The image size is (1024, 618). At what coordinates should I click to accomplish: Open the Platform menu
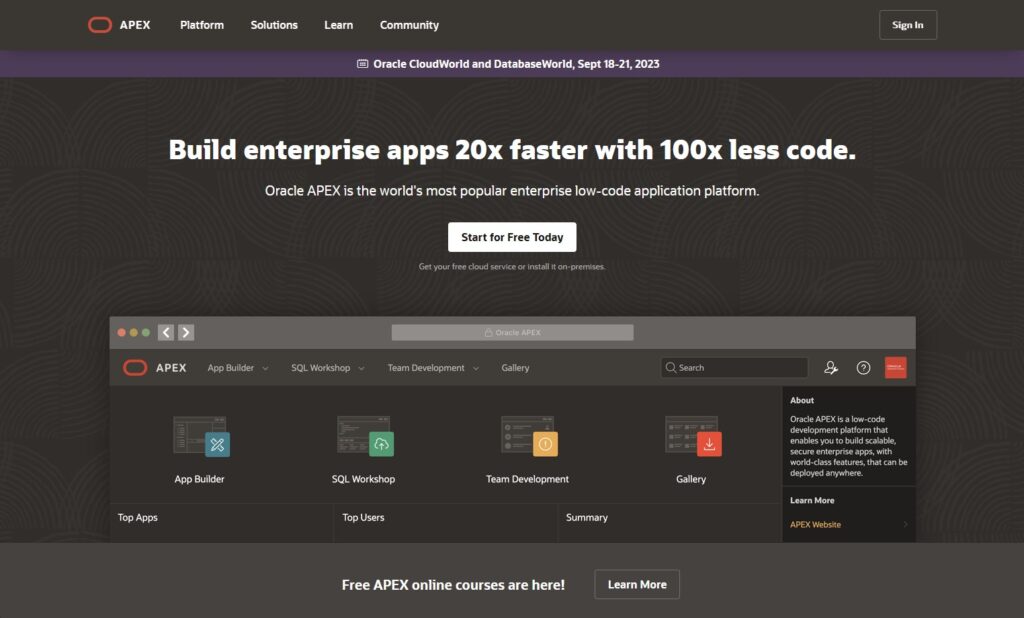click(202, 25)
